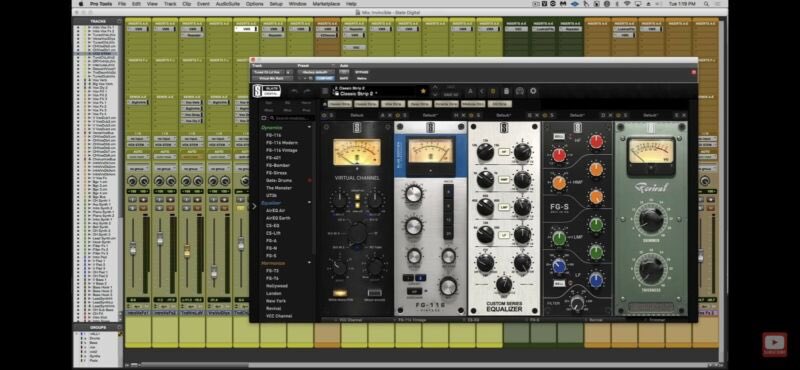The height and width of the screenshot is (370, 800).
Task: Click the COMPARE button in plugin header
Action: 324,78
